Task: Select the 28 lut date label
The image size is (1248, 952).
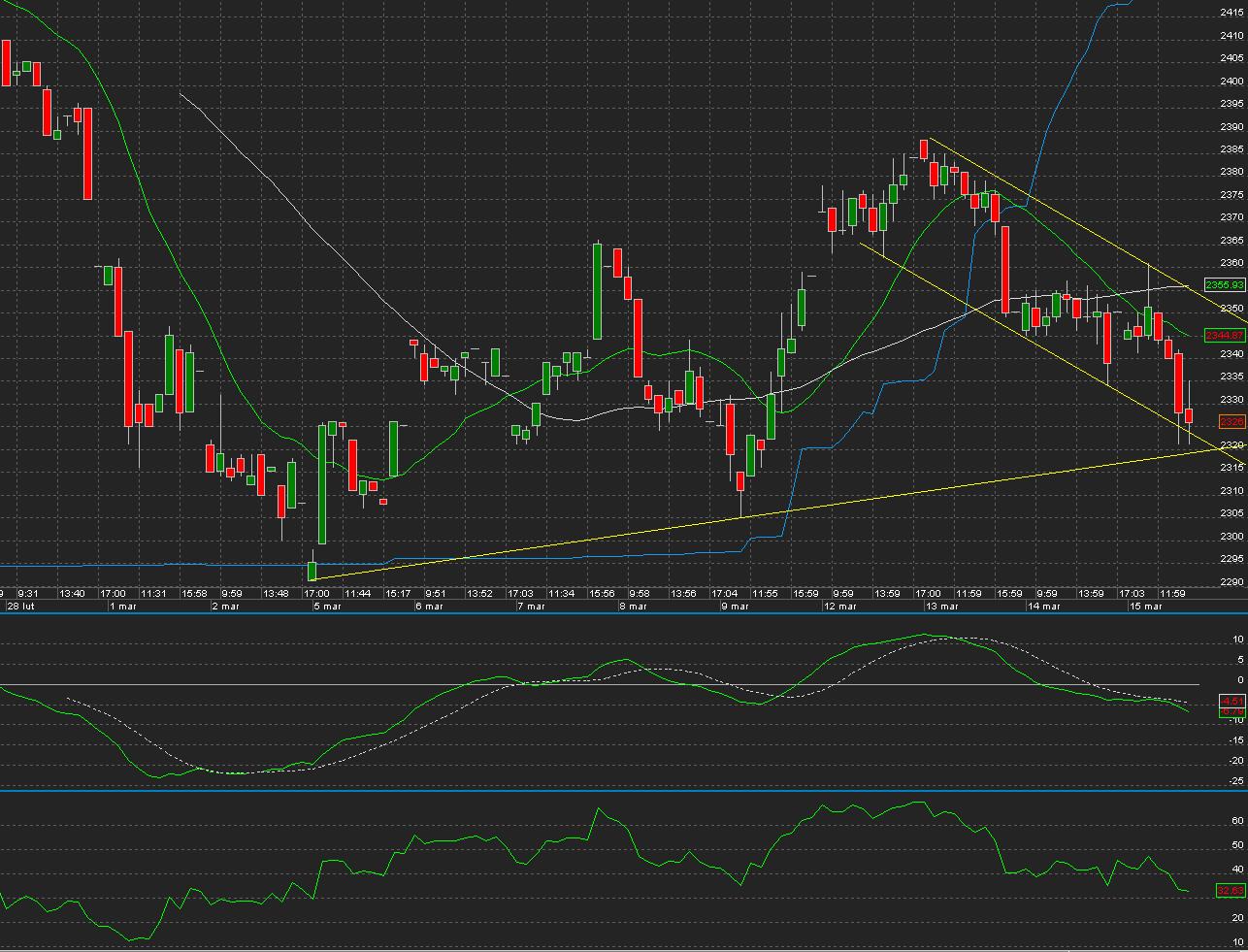Action: pos(20,606)
